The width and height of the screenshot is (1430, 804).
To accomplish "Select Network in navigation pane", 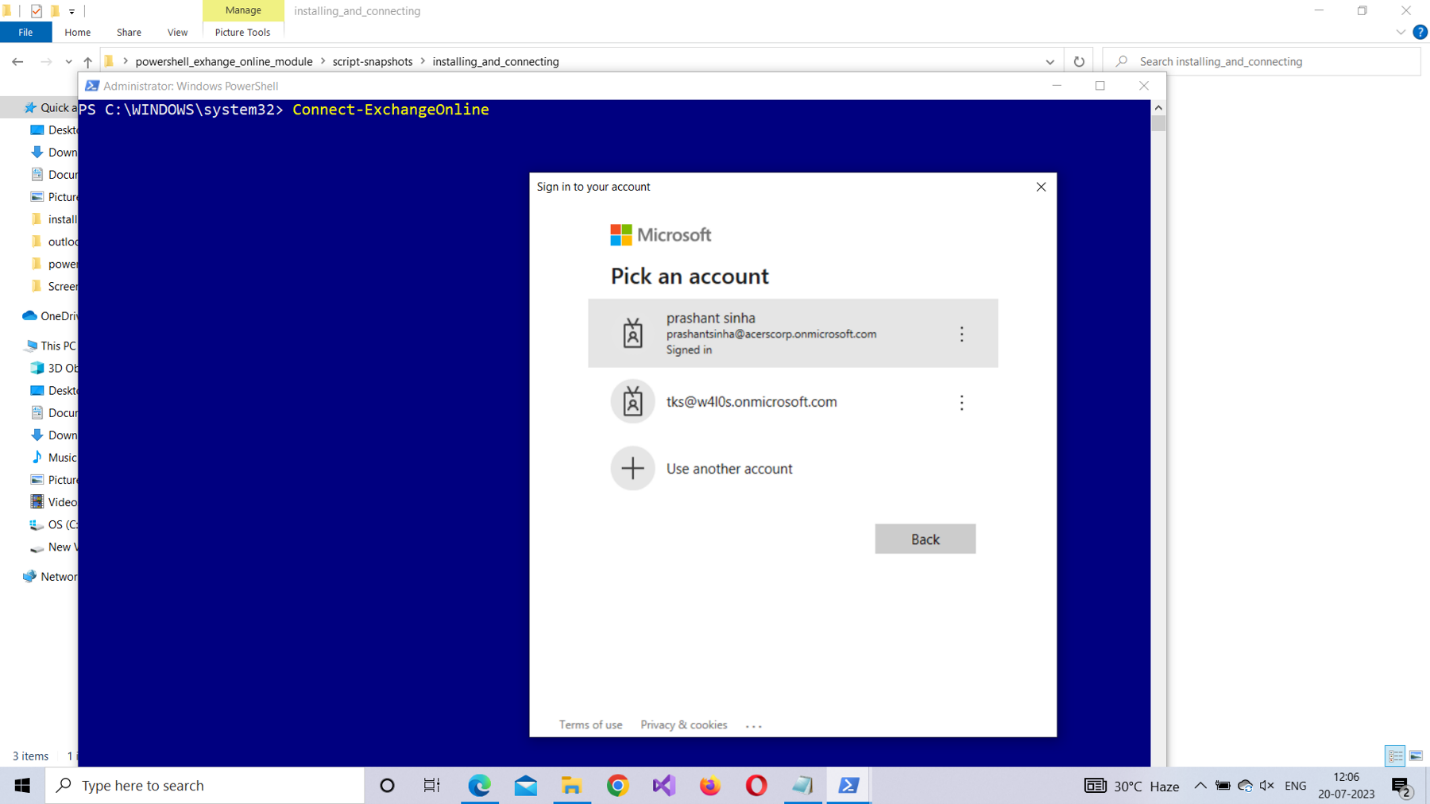I will (x=50, y=576).
